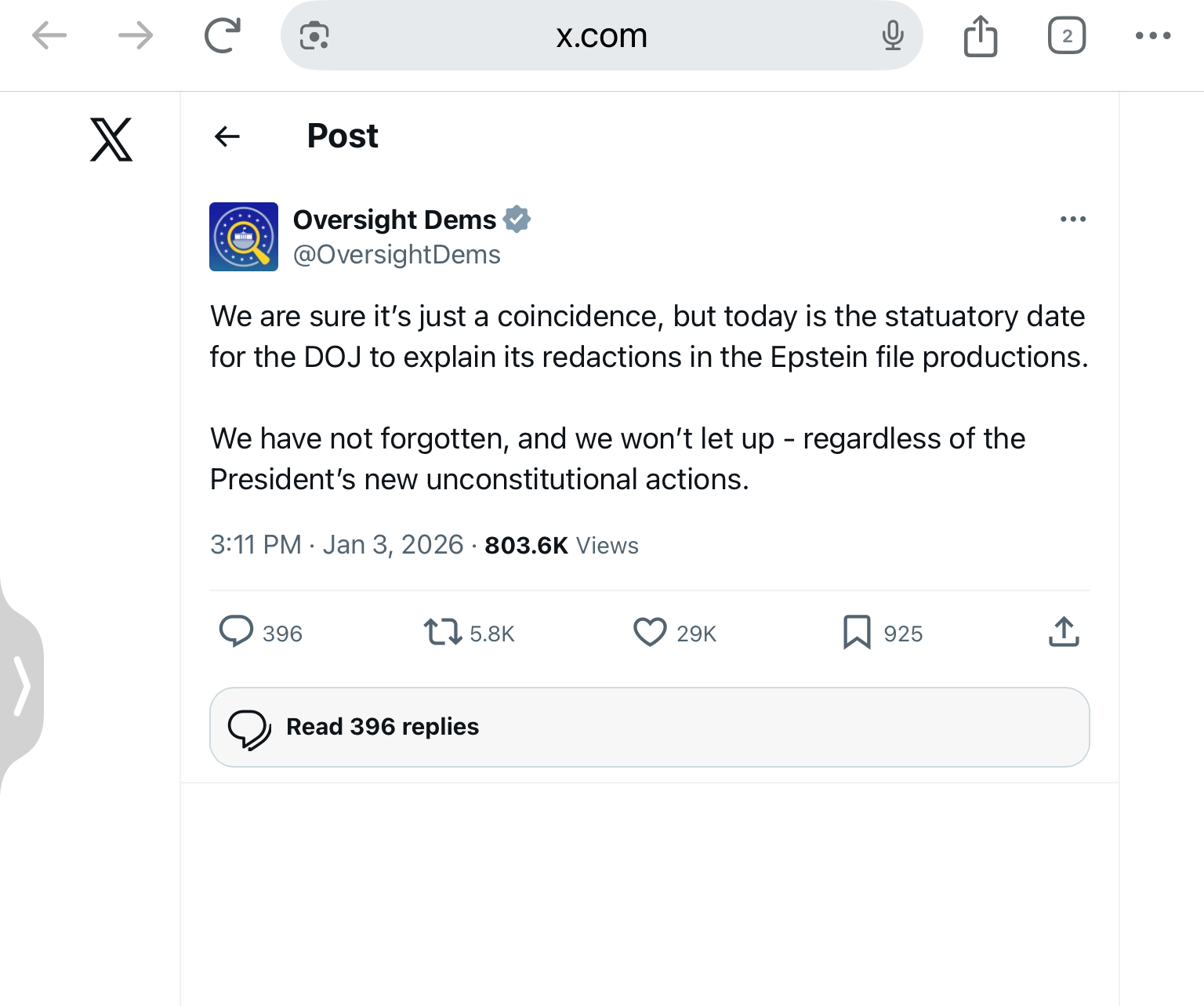The width and height of the screenshot is (1204, 1006).
Task: Click the x.com address bar
Action: tap(601, 36)
